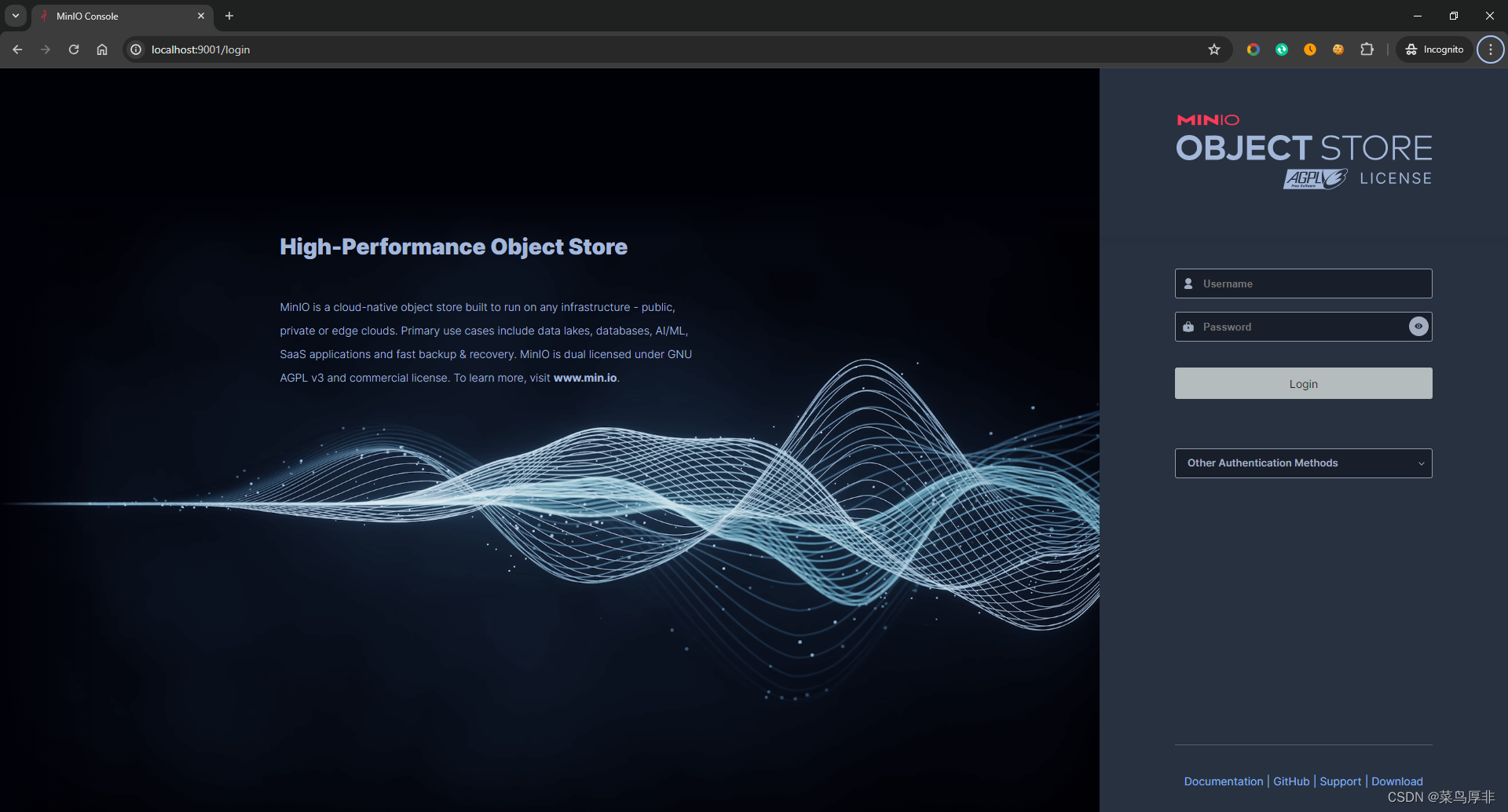Click the Incognito indicator
This screenshot has width=1508, height=812.
(x=1434, y=49)
